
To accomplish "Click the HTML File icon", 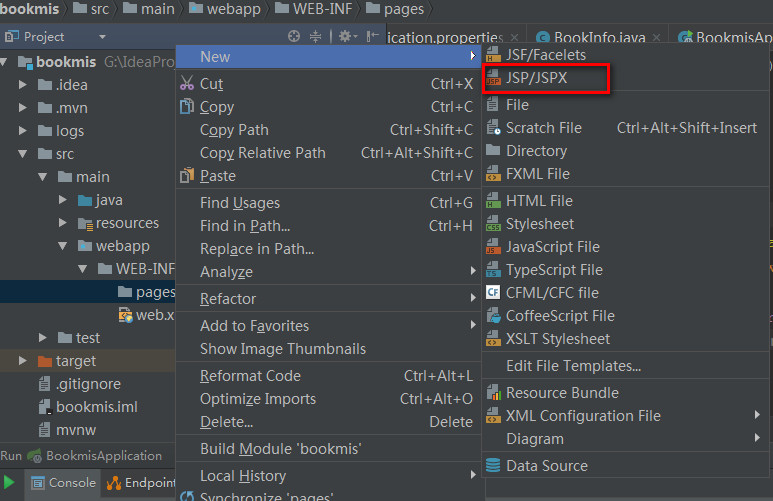I will click(x=493, y=201).
